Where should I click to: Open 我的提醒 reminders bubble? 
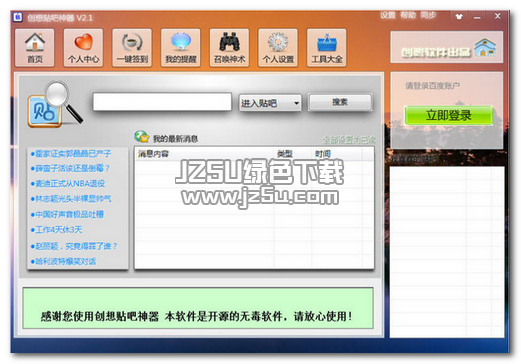[x=181, y=48]
